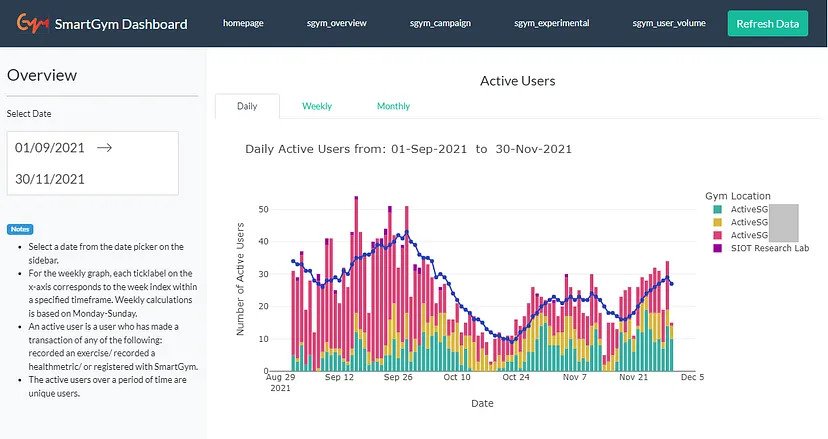Click the start date field 01/09/2021
The image size is (828, 439).
point(50,147)
